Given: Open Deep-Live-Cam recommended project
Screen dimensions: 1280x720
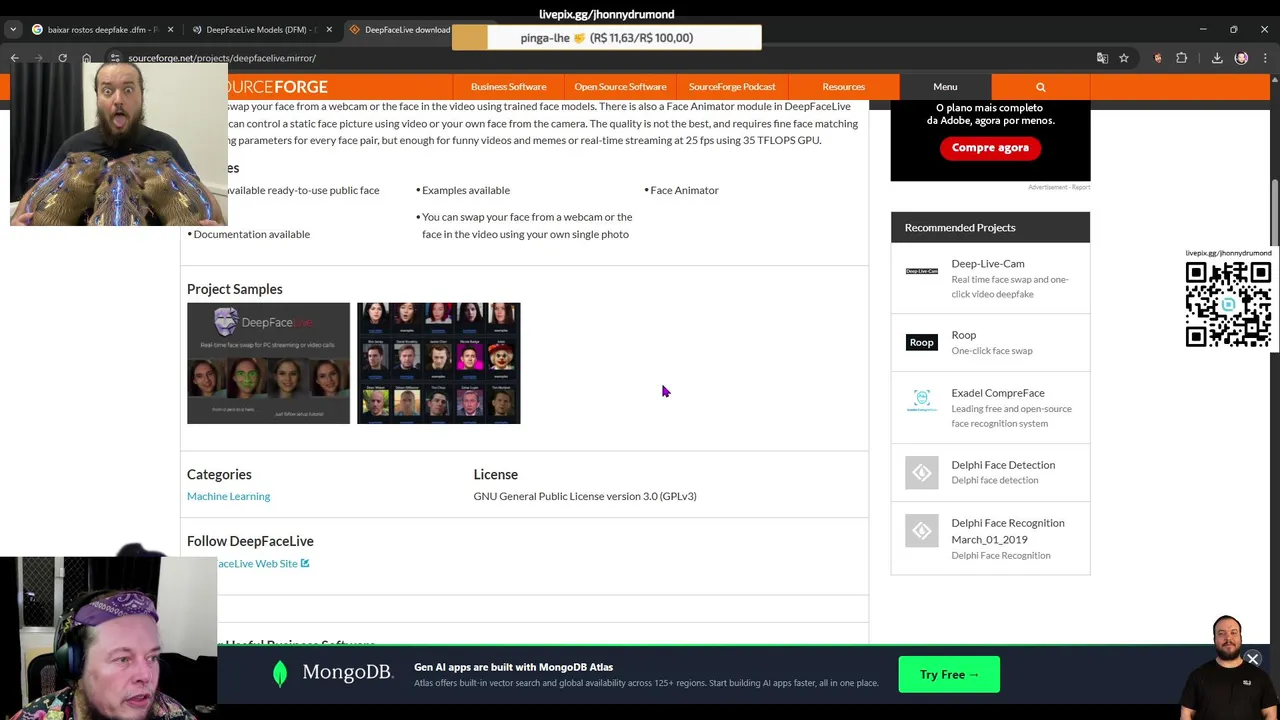Looking at the screenshot, I should click(988, 264).
